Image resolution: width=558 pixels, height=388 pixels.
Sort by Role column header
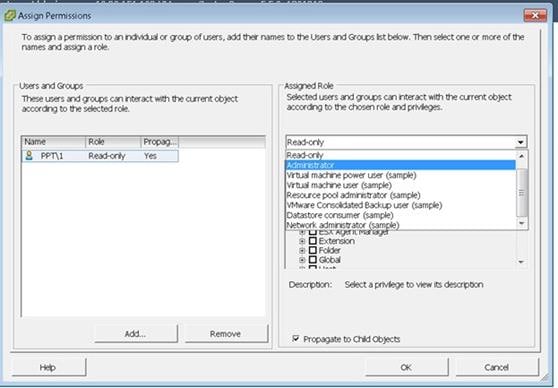[113, 142]
